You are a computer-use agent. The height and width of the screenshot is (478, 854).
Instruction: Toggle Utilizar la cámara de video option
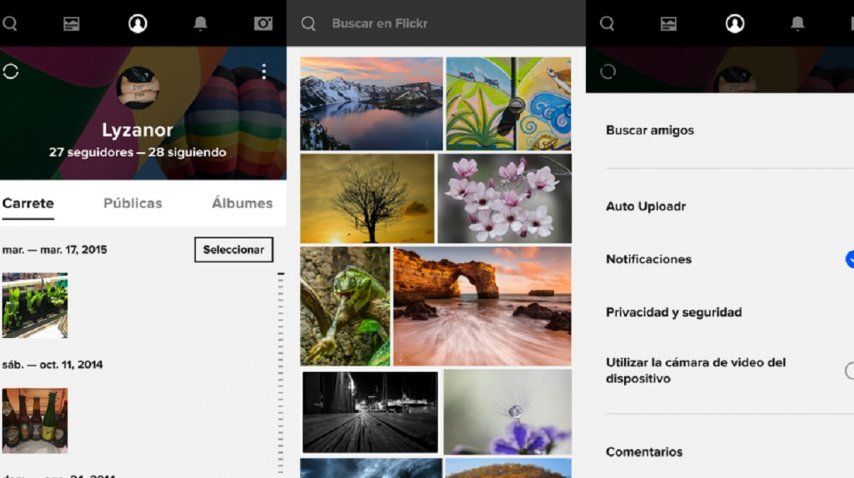849,371
